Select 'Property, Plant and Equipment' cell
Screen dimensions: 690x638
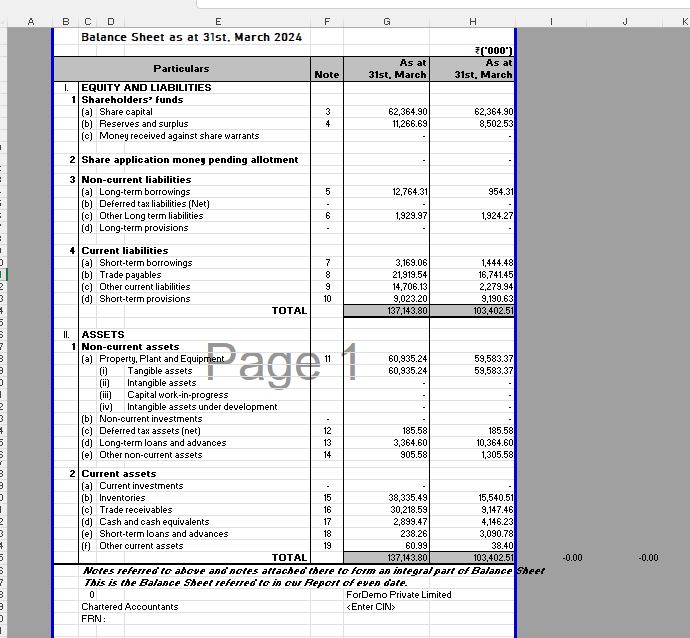(161, 359)
